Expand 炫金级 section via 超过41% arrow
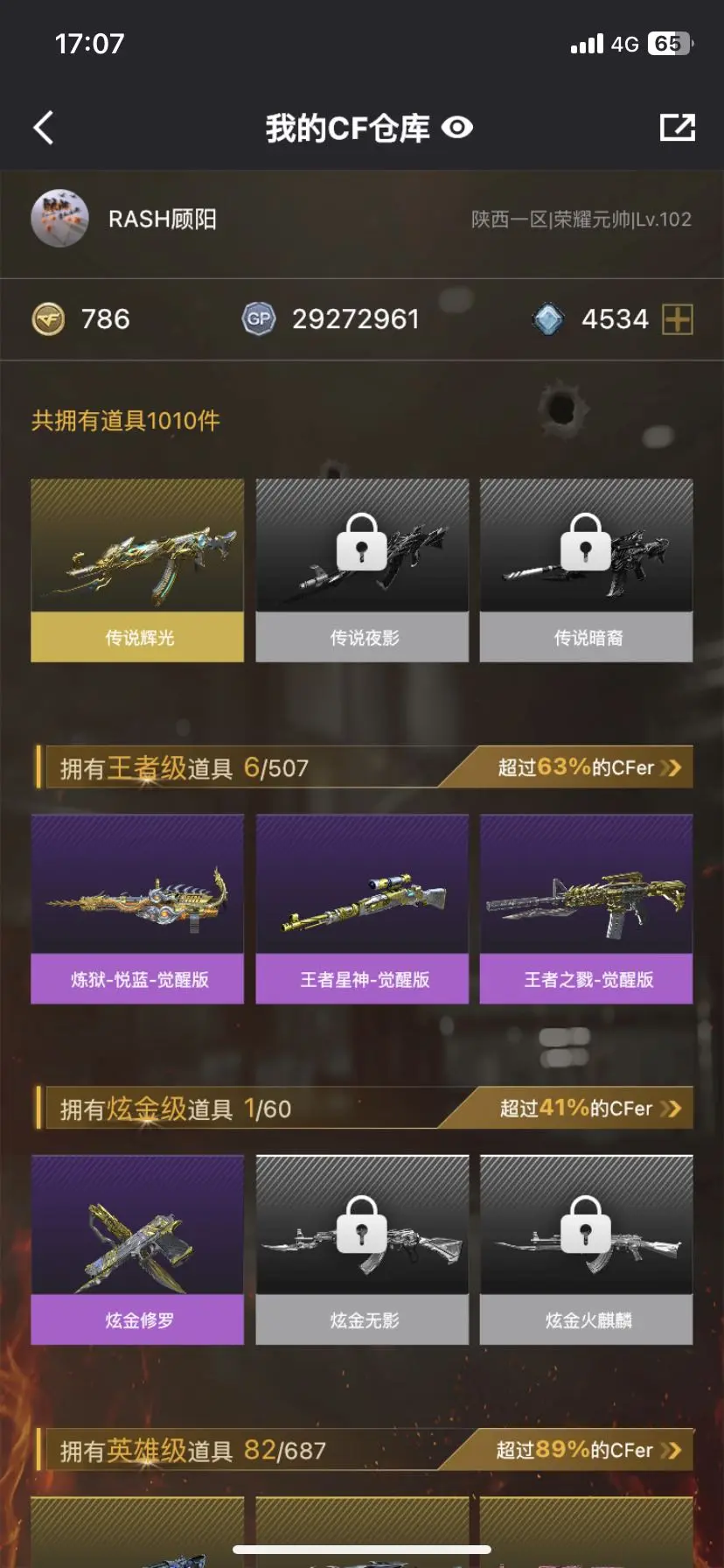This screenshot has width=724, height=1568. 672,1109
